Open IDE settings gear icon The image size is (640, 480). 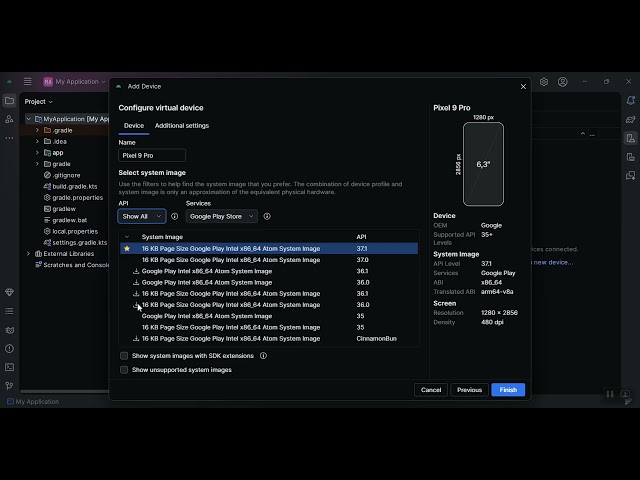coord(544,82)
